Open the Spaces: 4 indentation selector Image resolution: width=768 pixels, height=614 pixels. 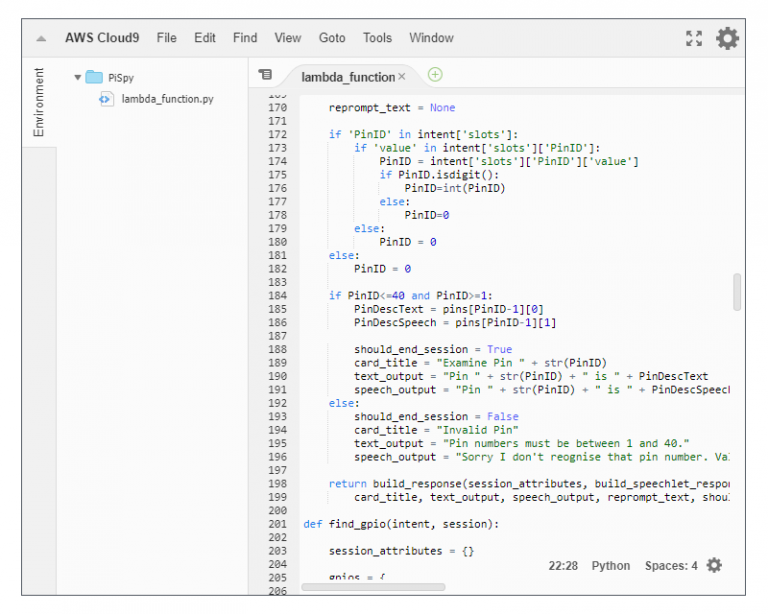pos(671,566)
